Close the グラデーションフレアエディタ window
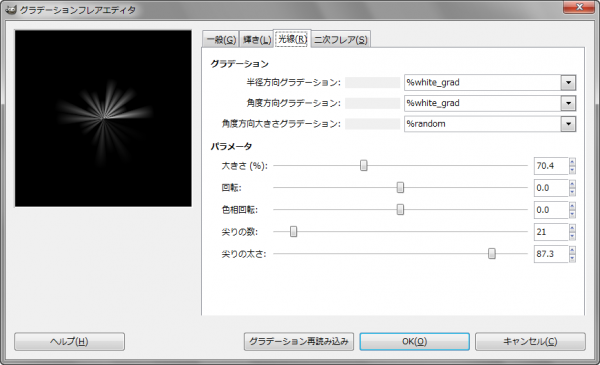This screenshot has height=365, width=600. [x=579, y=7]
